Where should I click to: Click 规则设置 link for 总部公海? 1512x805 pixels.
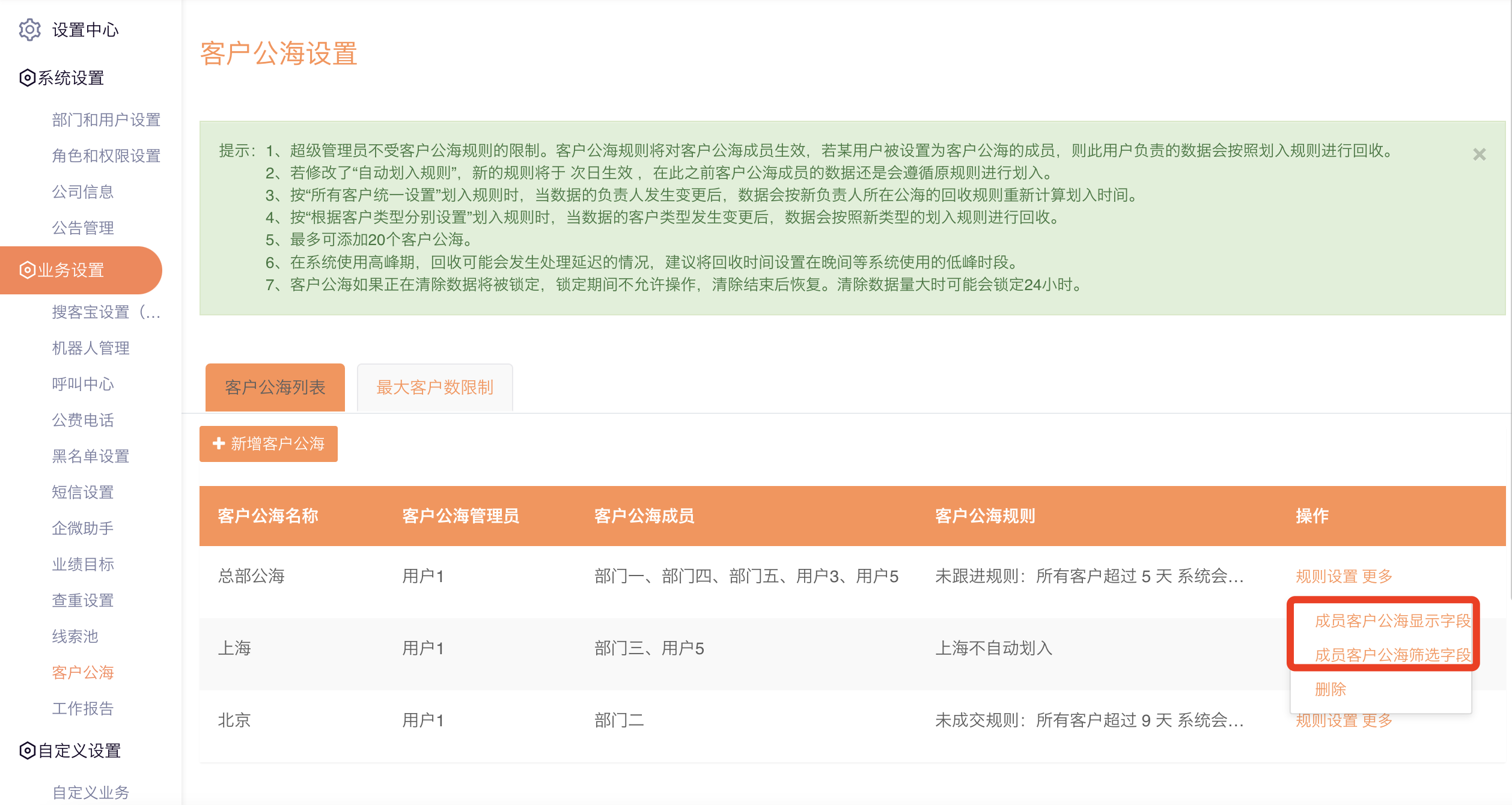(1326, 576)
